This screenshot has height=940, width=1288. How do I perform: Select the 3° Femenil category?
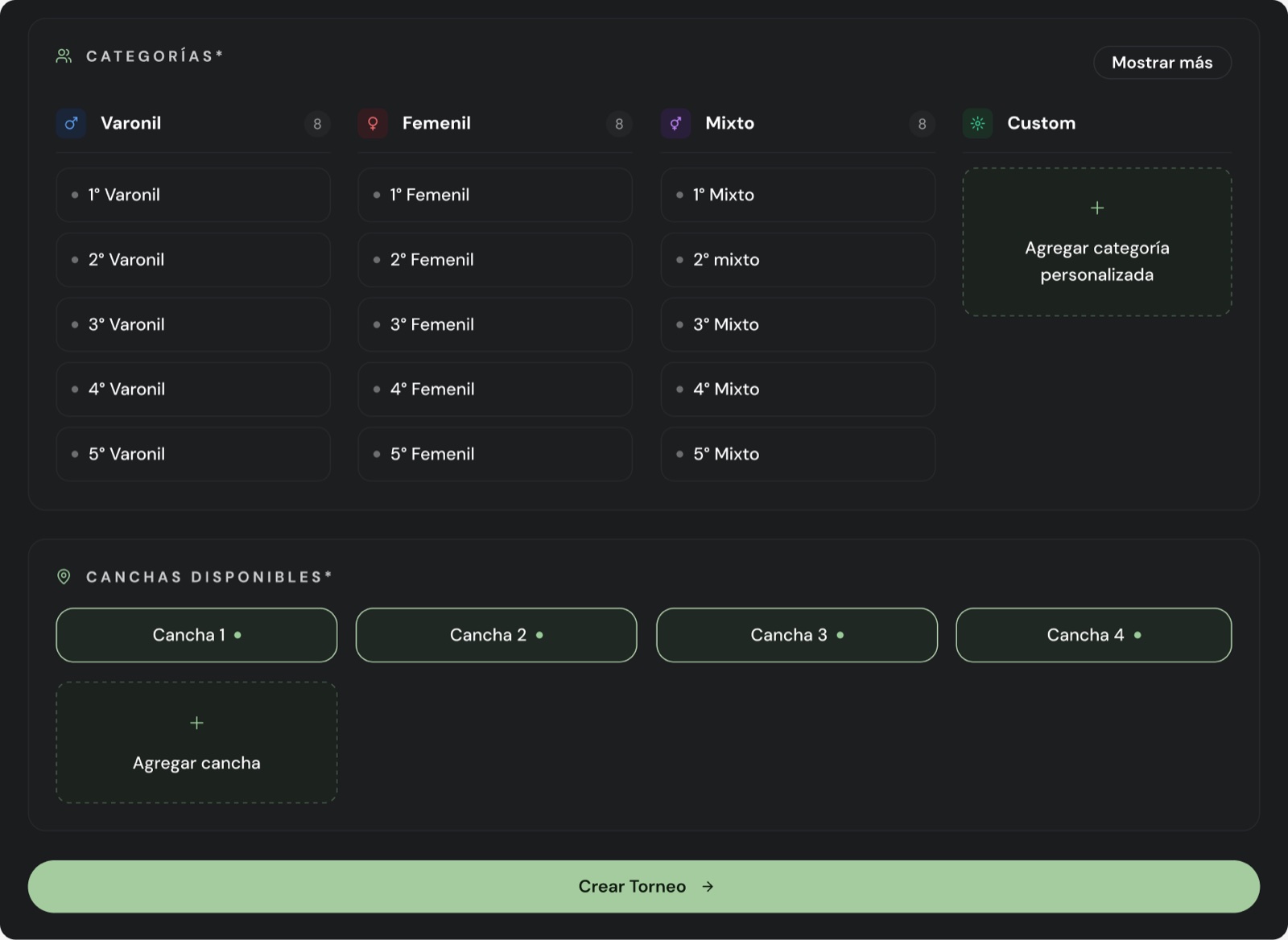495,324
